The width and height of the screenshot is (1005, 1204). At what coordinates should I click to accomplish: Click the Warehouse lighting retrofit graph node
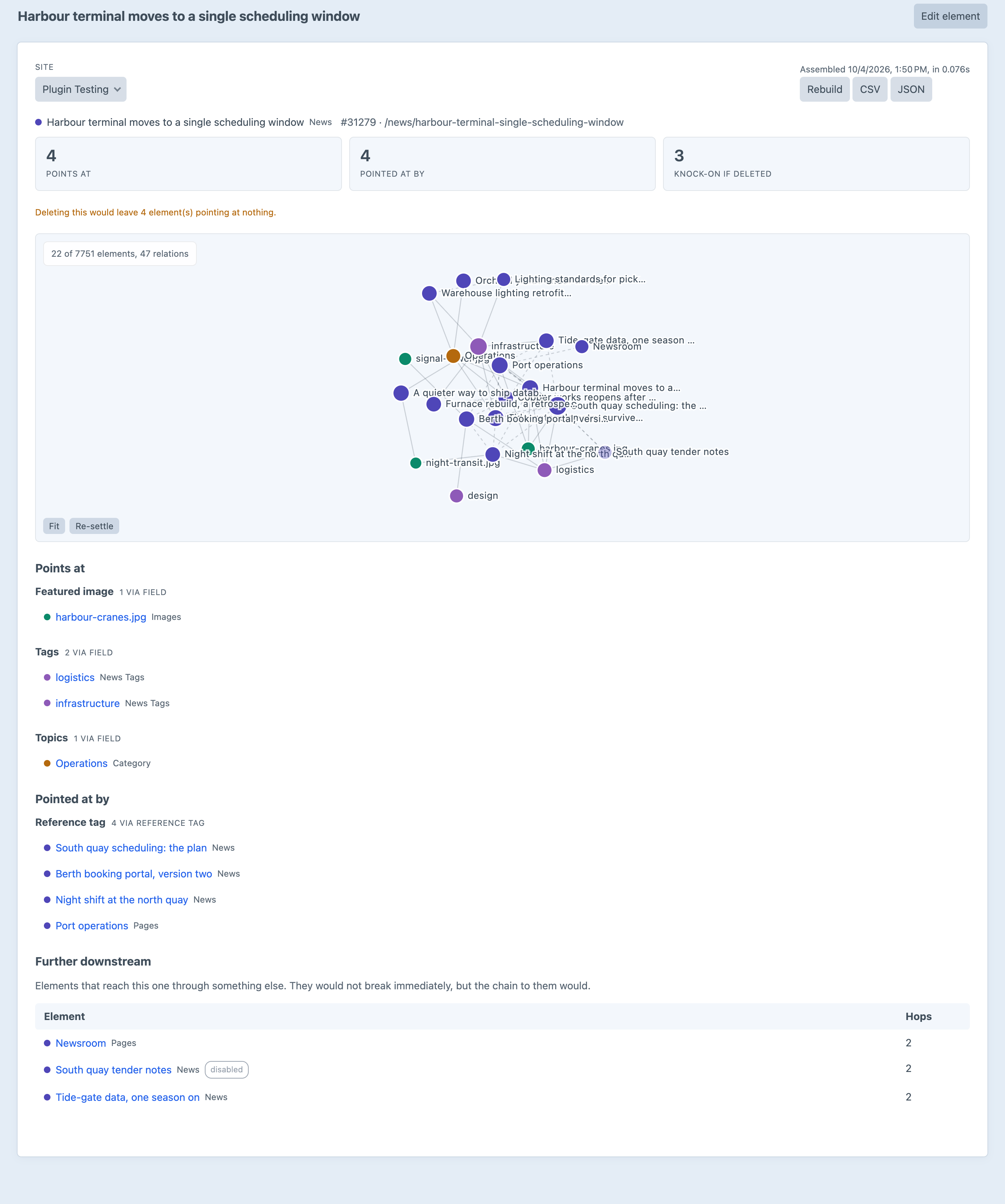click(429, 294)
